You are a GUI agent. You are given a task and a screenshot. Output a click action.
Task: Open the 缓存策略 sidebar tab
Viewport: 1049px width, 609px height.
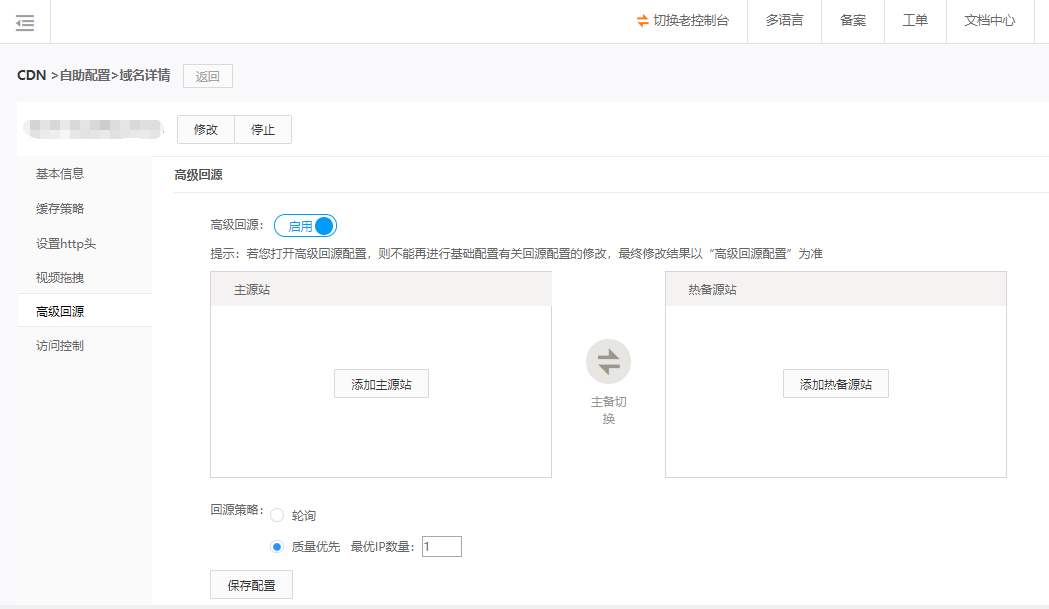click(x=60, y=209)
